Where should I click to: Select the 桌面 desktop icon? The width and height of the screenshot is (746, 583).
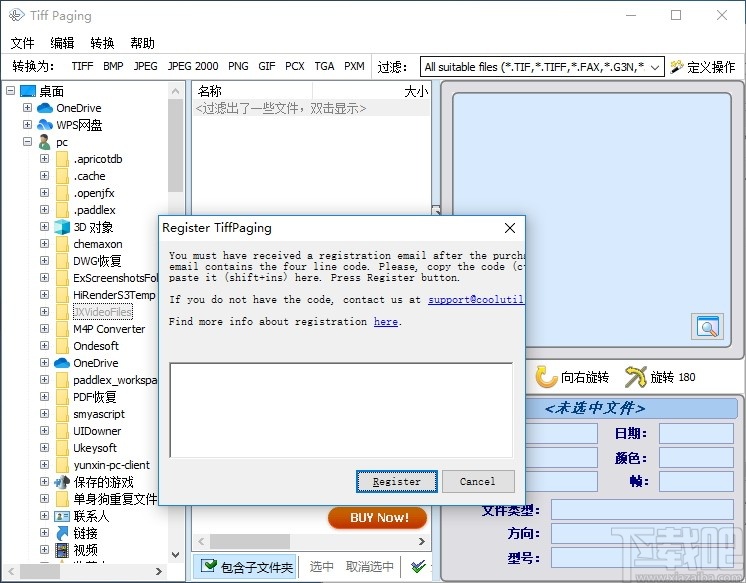click(x=28, y=91)
